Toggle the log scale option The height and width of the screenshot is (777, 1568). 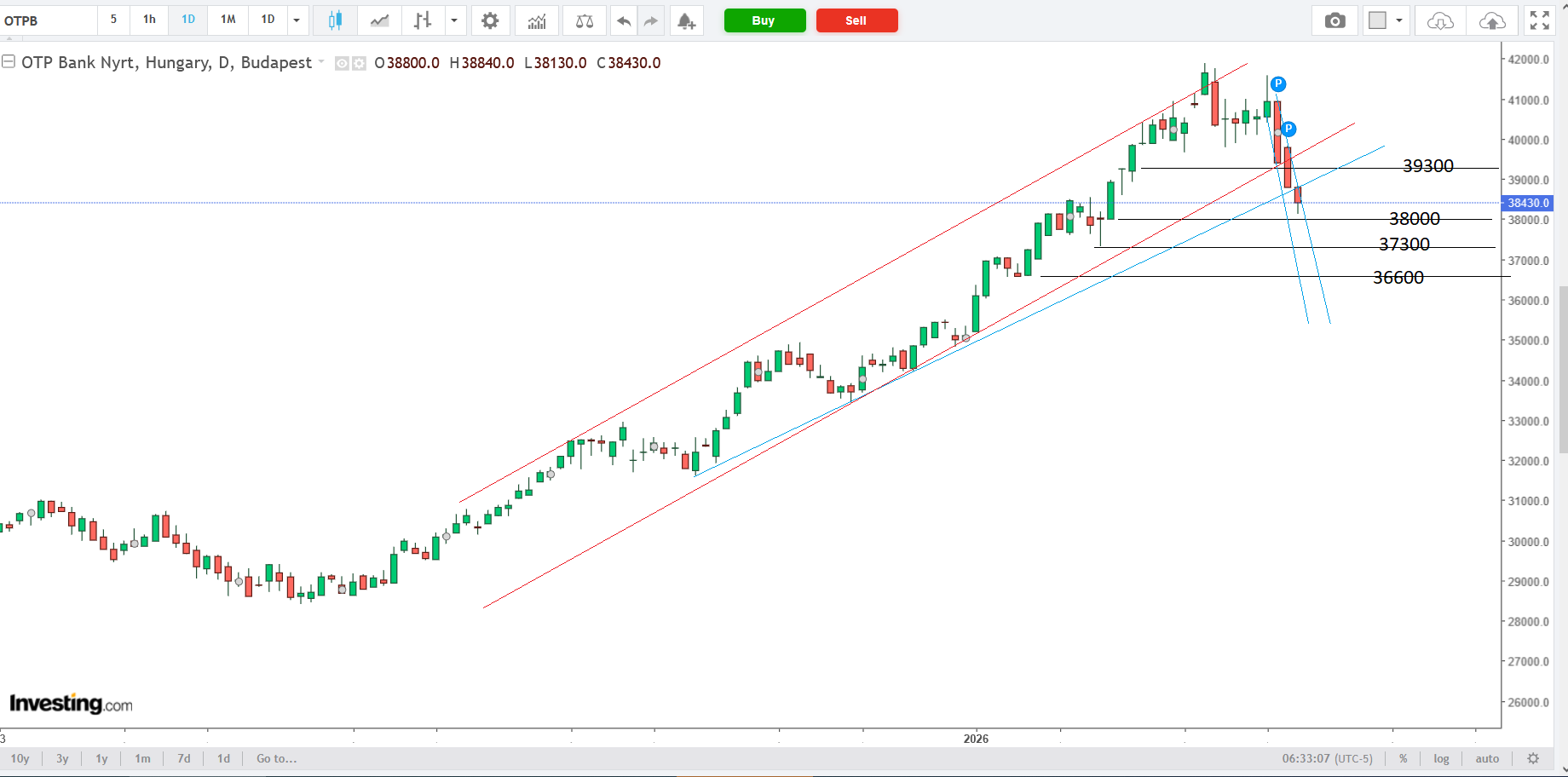(x=1441, y=758)
